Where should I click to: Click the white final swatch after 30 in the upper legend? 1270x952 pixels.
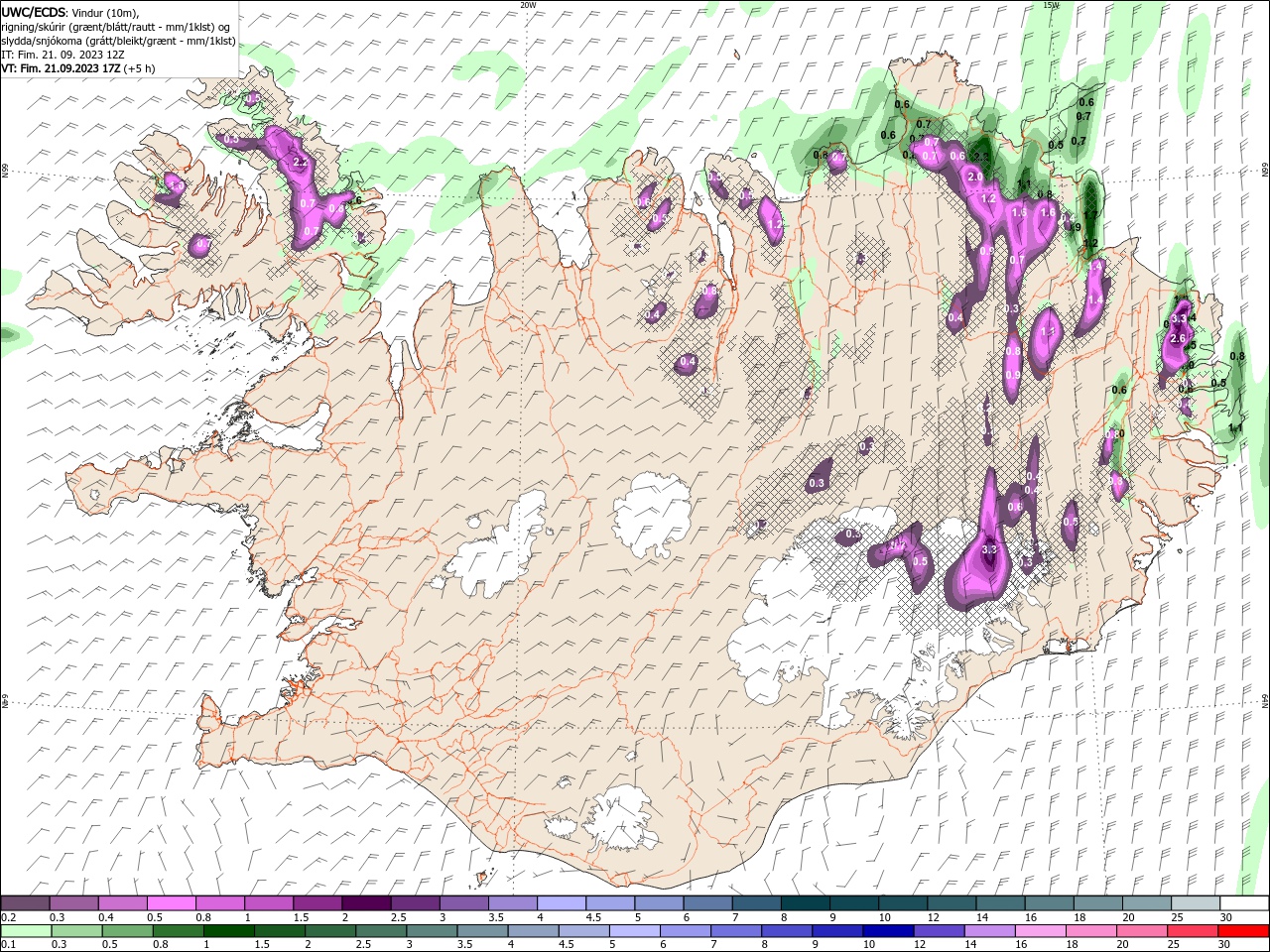click(x=1244, y=903)
